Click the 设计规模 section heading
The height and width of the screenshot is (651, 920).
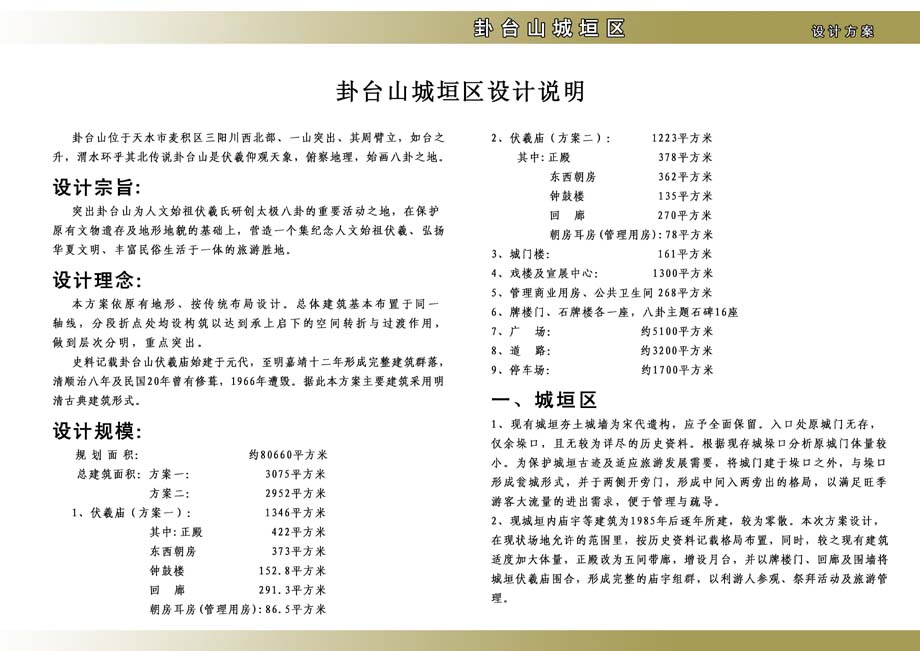point(97,432)
